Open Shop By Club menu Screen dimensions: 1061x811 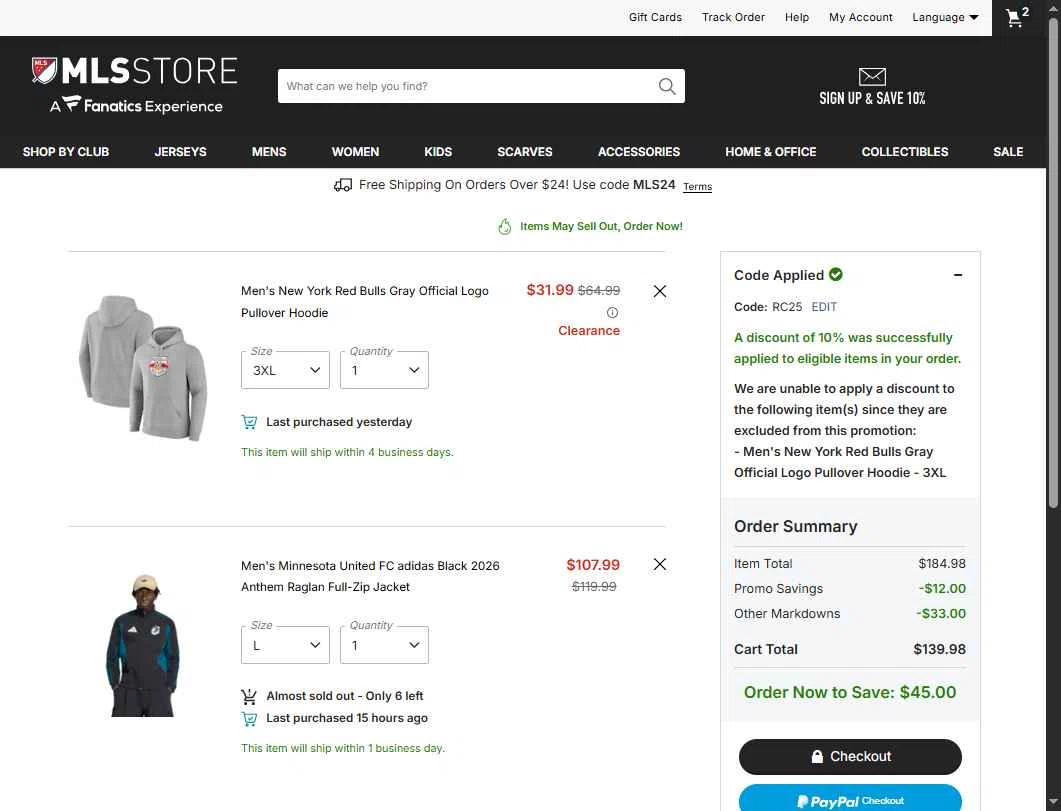pos(66,152)
